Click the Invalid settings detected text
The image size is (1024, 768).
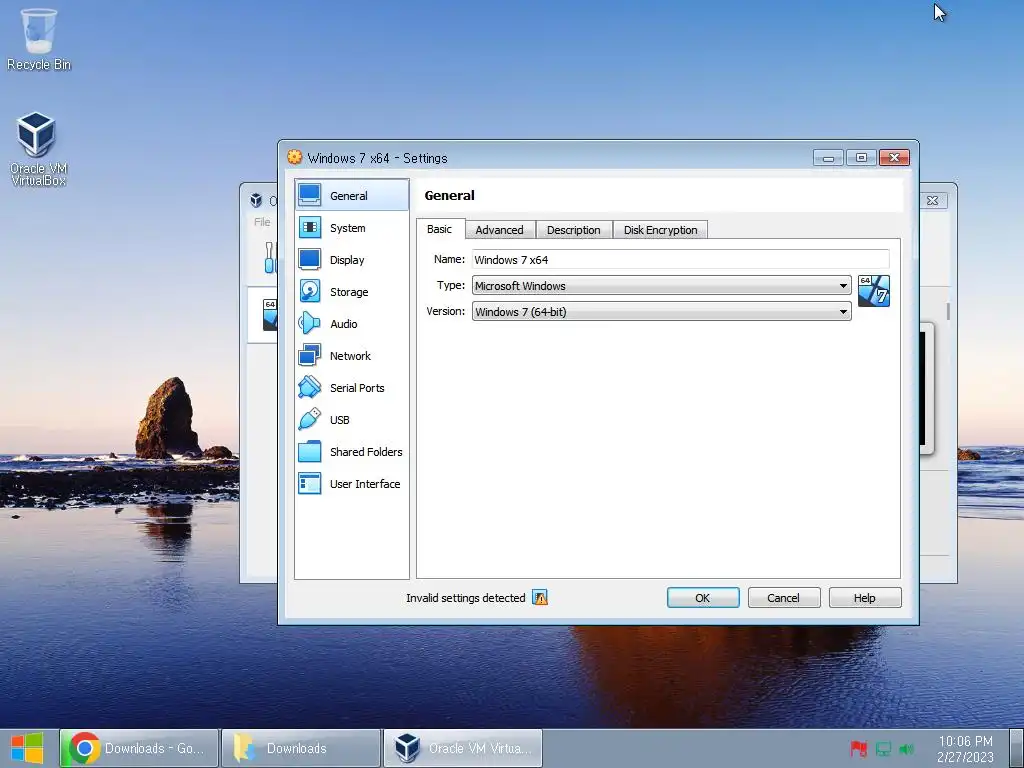466,598
